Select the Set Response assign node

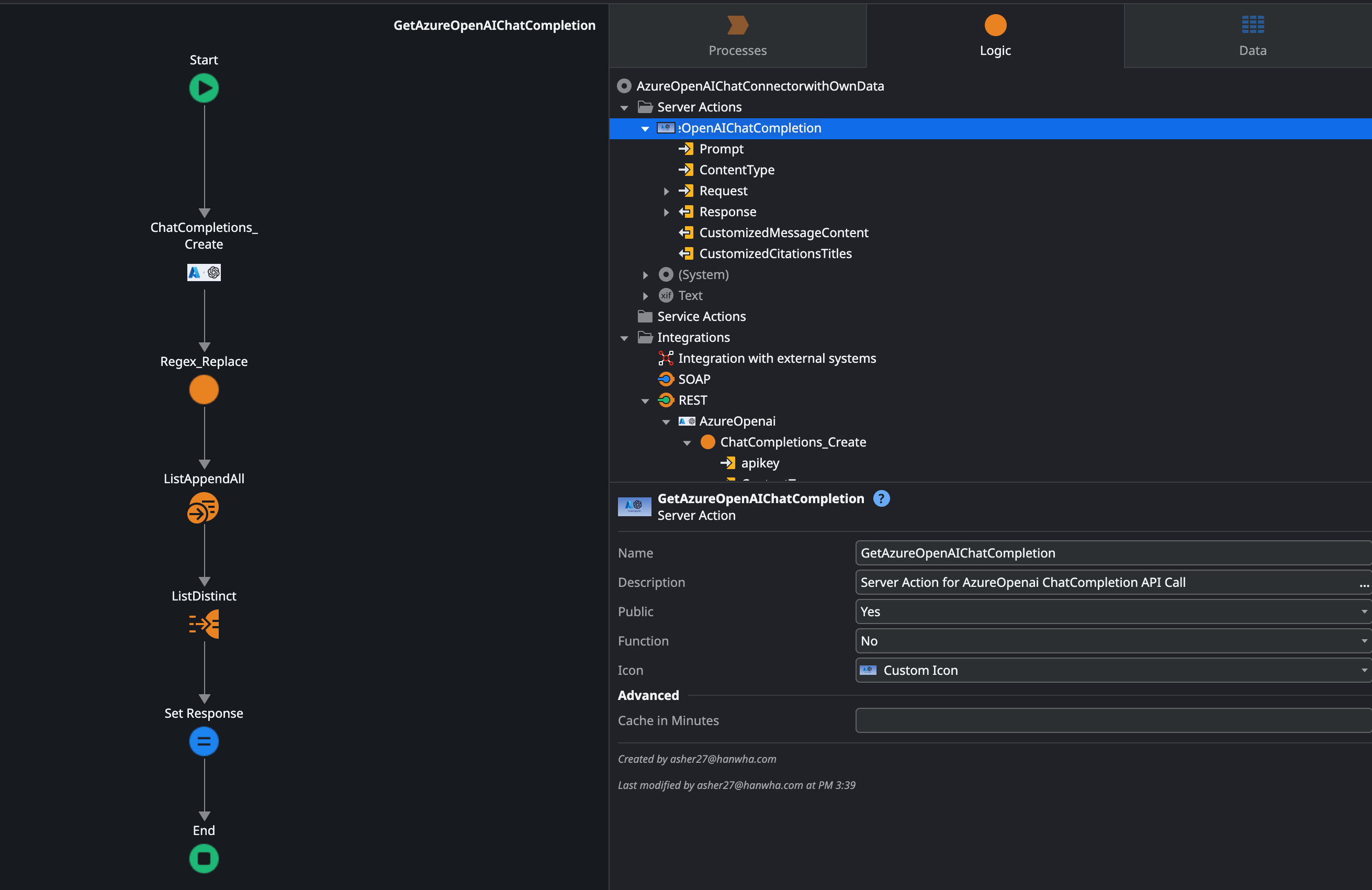pos(204,742)
